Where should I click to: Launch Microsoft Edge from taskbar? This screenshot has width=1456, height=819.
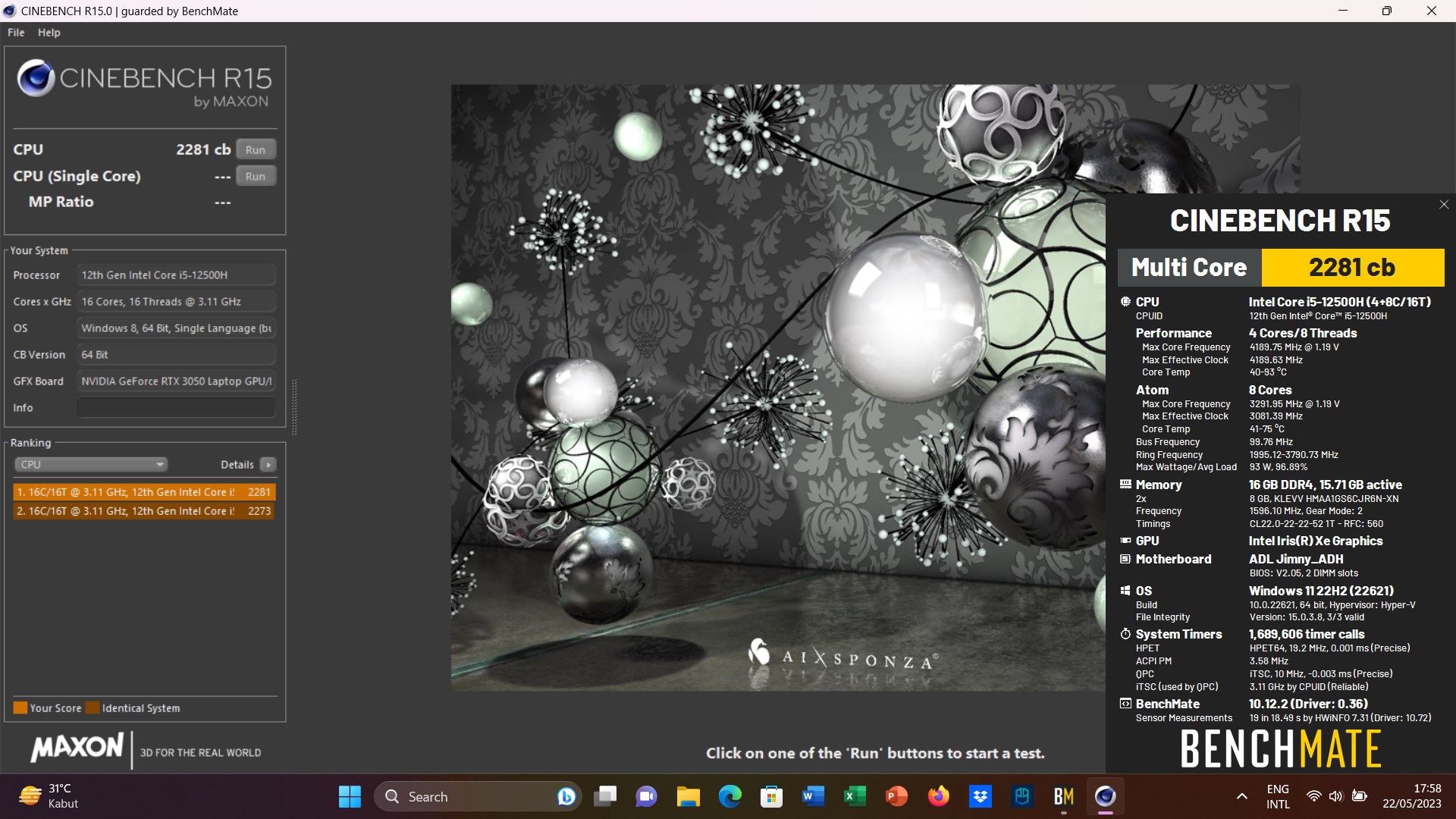click(730, 796)
